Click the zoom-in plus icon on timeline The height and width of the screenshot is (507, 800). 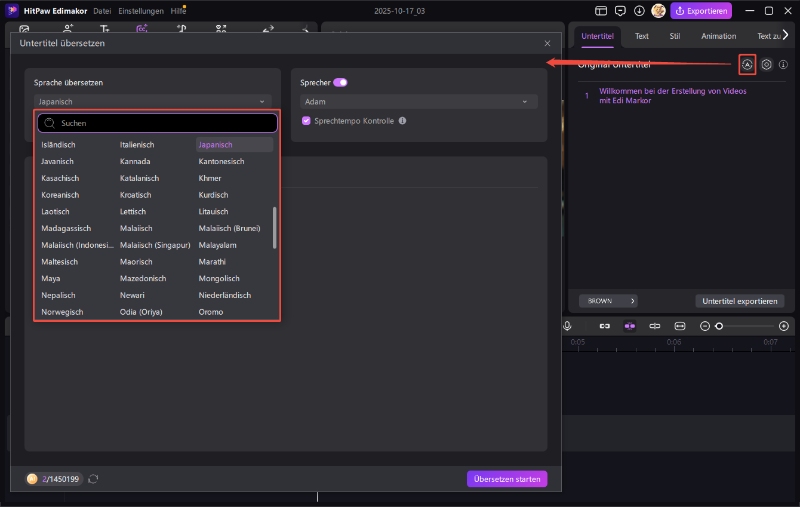tap(784, 326)
